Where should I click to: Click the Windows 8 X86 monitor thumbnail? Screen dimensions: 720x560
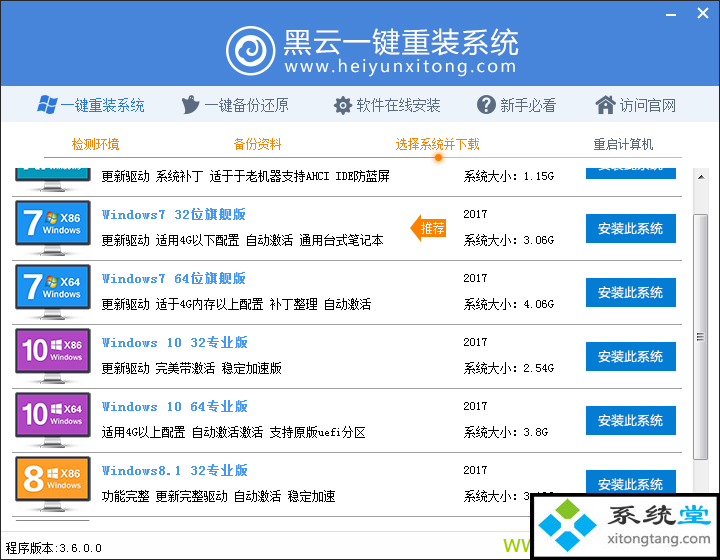pyautogui.click(x=53, y=484)
